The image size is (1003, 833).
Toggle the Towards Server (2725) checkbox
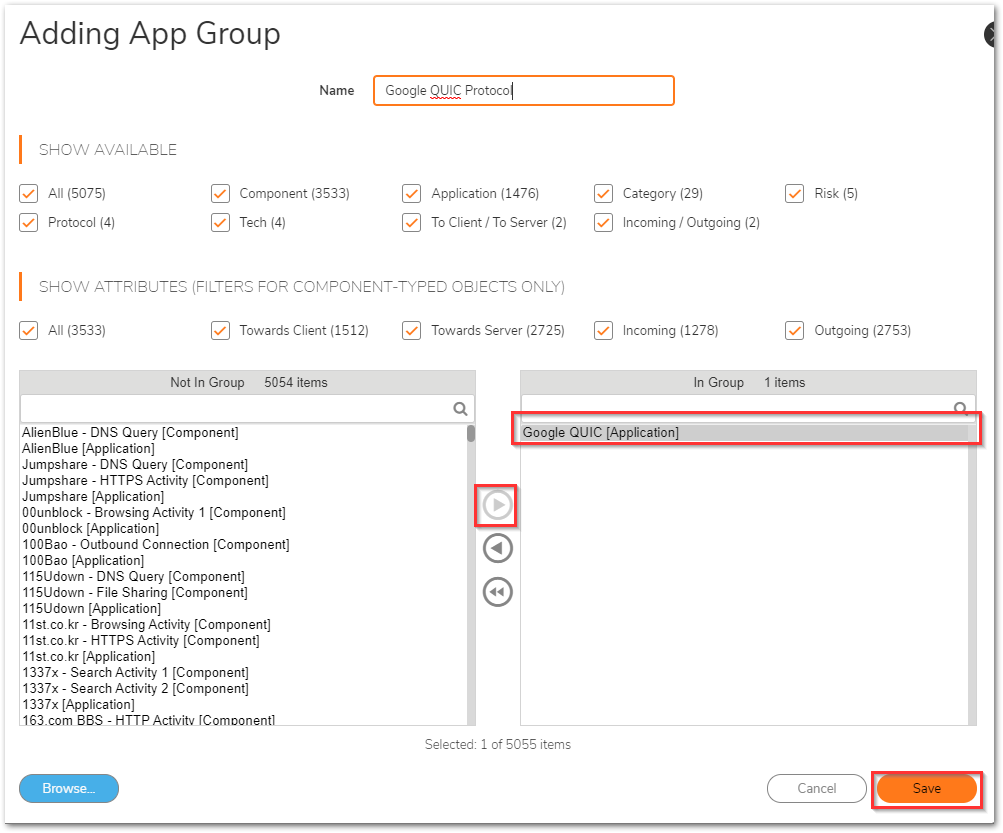tap(412, 330)
